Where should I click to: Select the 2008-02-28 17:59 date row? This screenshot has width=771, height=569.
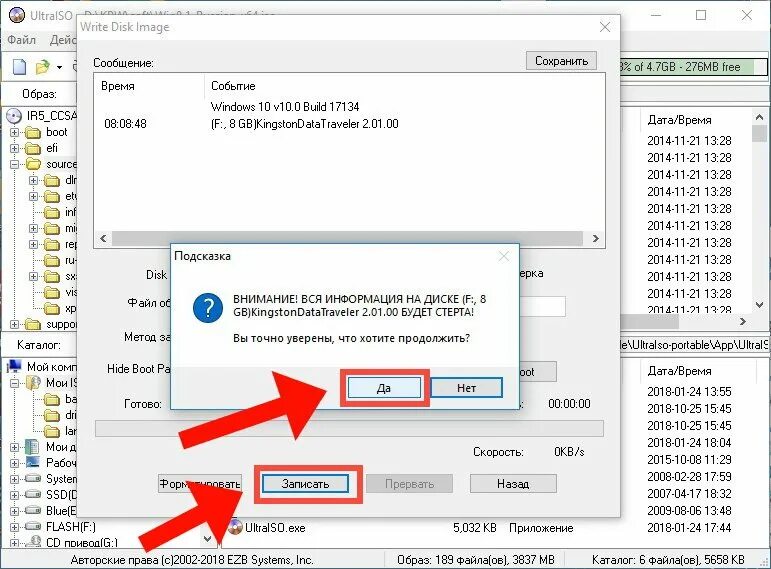coord(689,477)
